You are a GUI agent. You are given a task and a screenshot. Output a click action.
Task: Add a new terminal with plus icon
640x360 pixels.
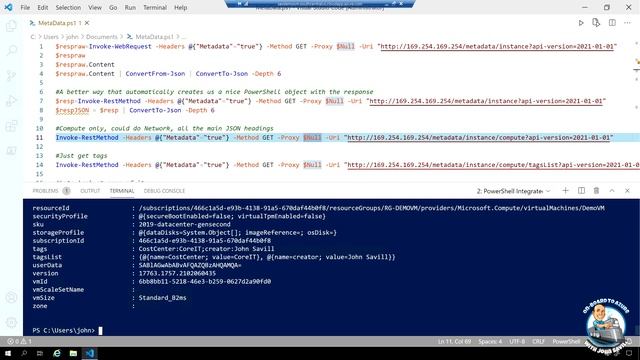point(565,191)
